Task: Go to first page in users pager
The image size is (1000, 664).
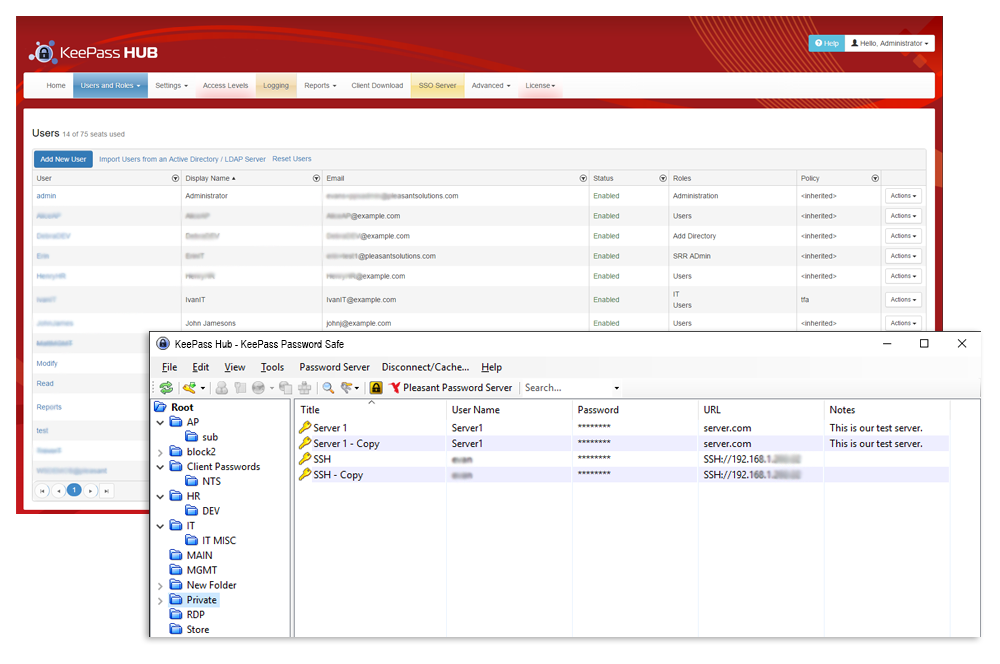Action: (42, 491)
